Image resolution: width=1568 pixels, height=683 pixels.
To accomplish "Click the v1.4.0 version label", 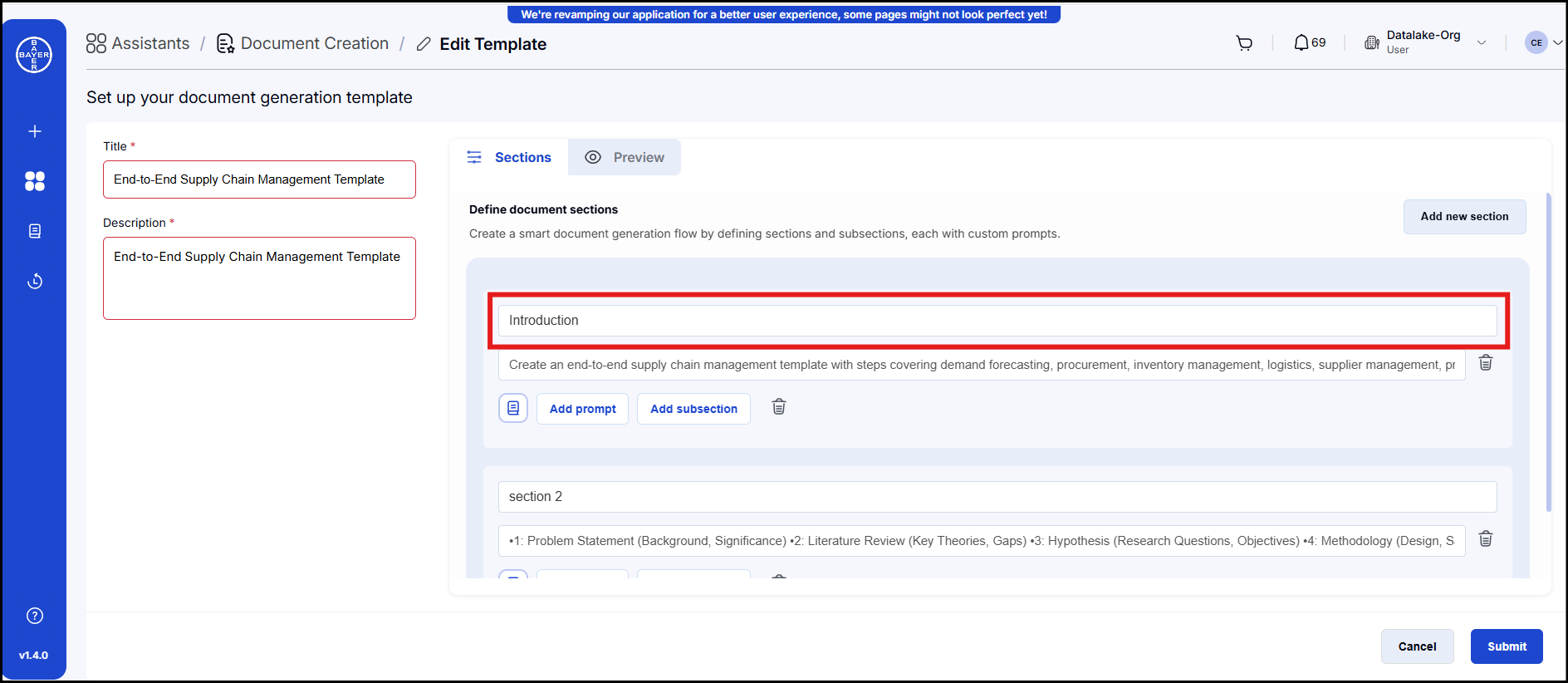I will pyautogui.click(x=34, y=656).
